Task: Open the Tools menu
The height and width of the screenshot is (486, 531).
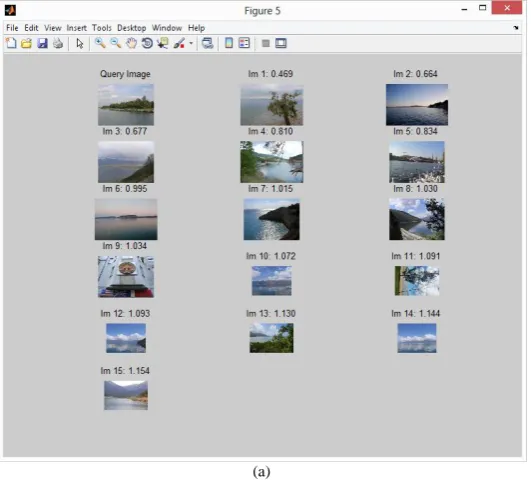Action: [102, 28]
